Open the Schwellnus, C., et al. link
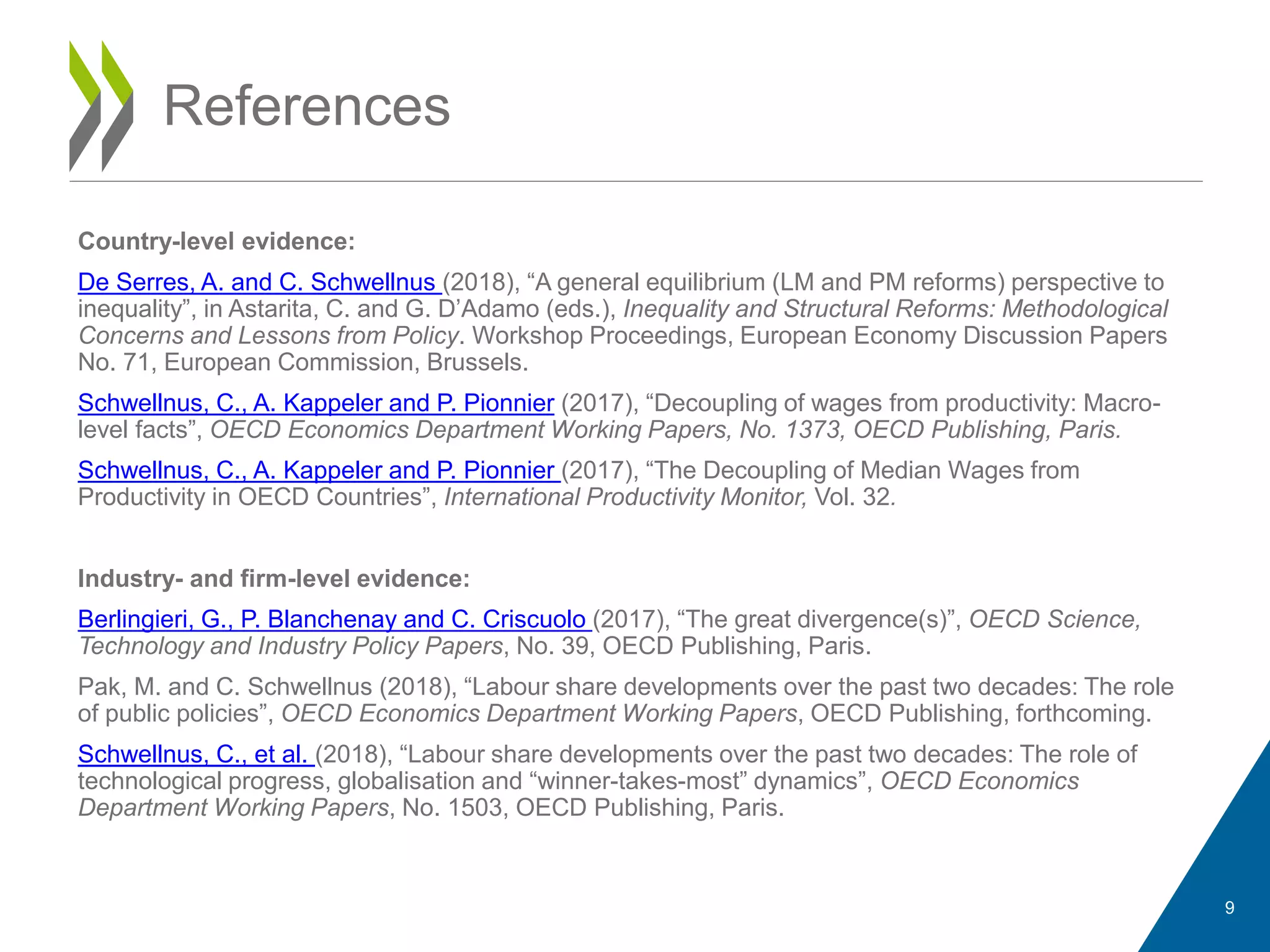1270x952 pixels. (x=195, y=754)
